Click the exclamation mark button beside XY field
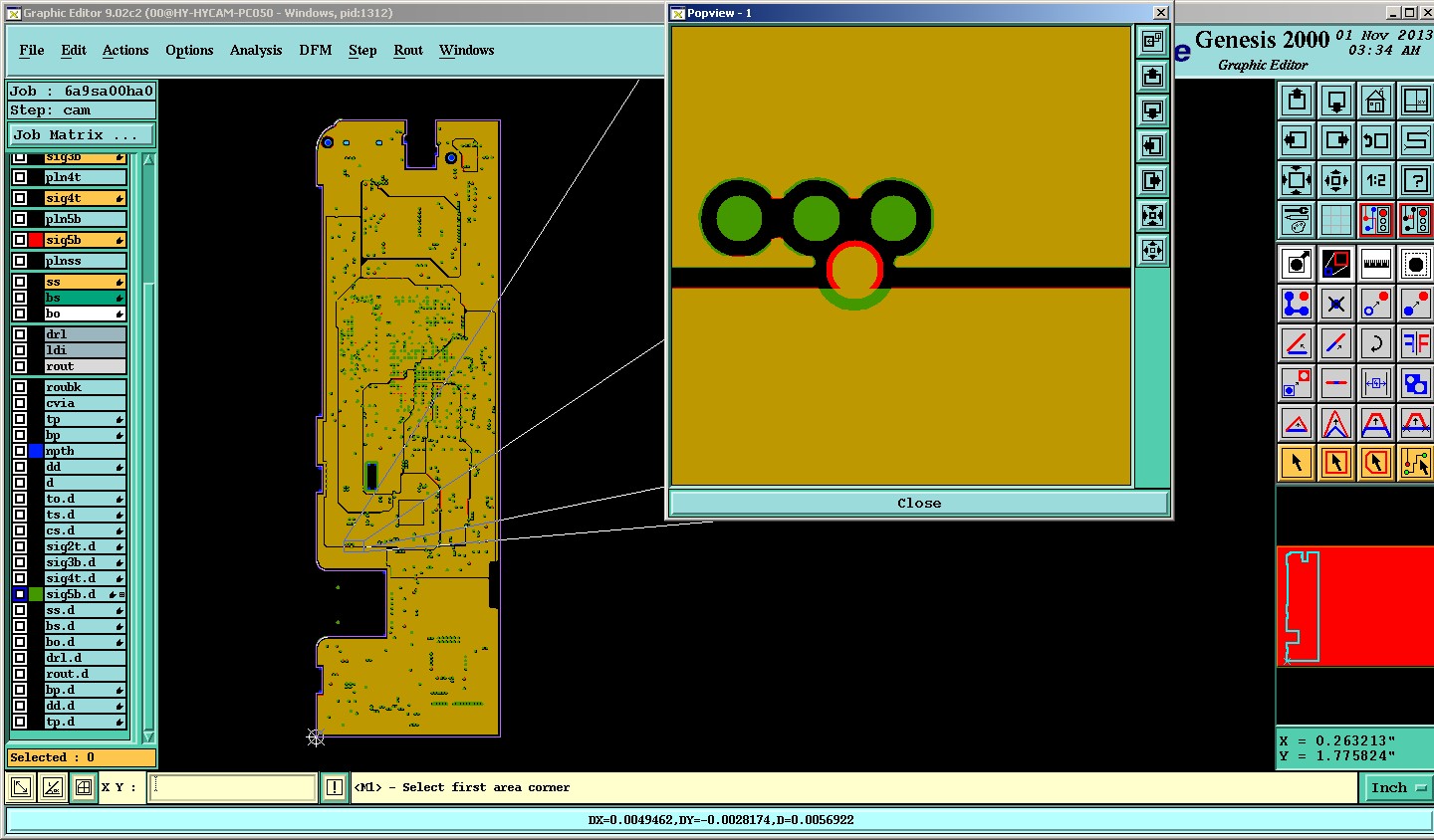Viewport: 1434px width, 840px height. 335,787
